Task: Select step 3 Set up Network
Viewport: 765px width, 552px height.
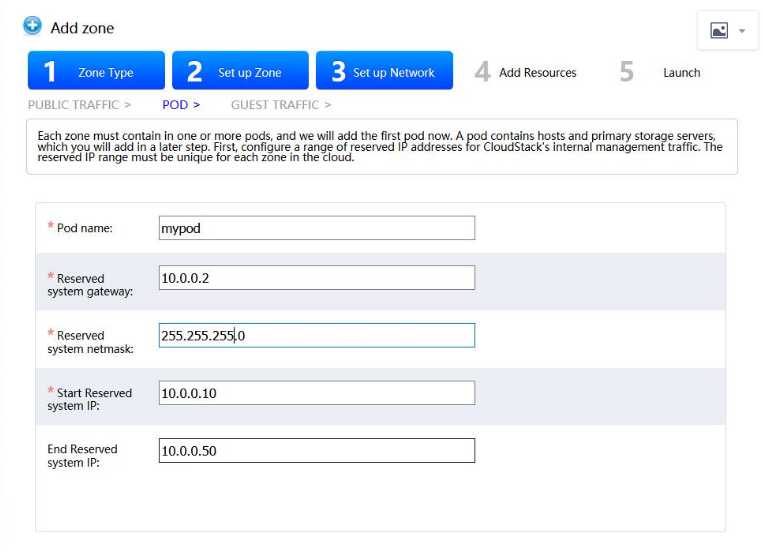Action: [x=384, y=70]
